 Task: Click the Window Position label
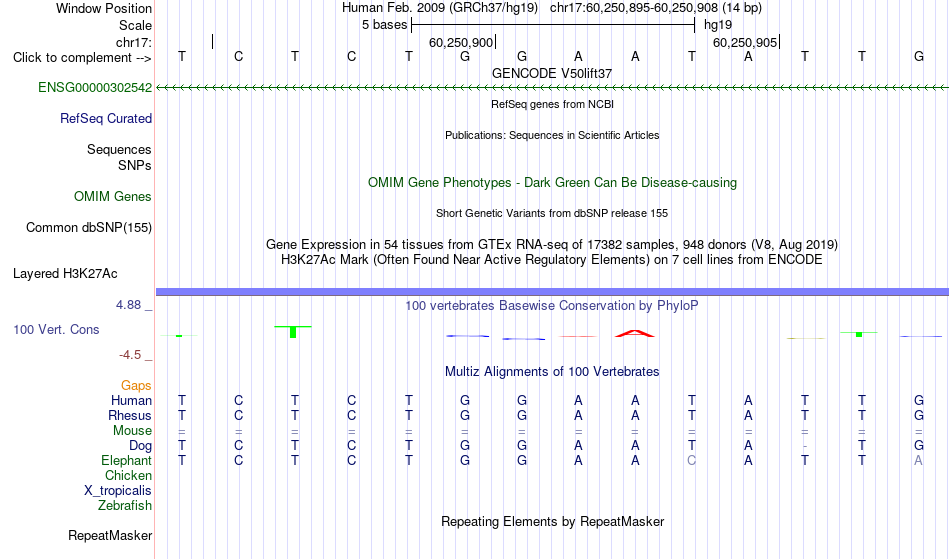[x=104, y=8]
